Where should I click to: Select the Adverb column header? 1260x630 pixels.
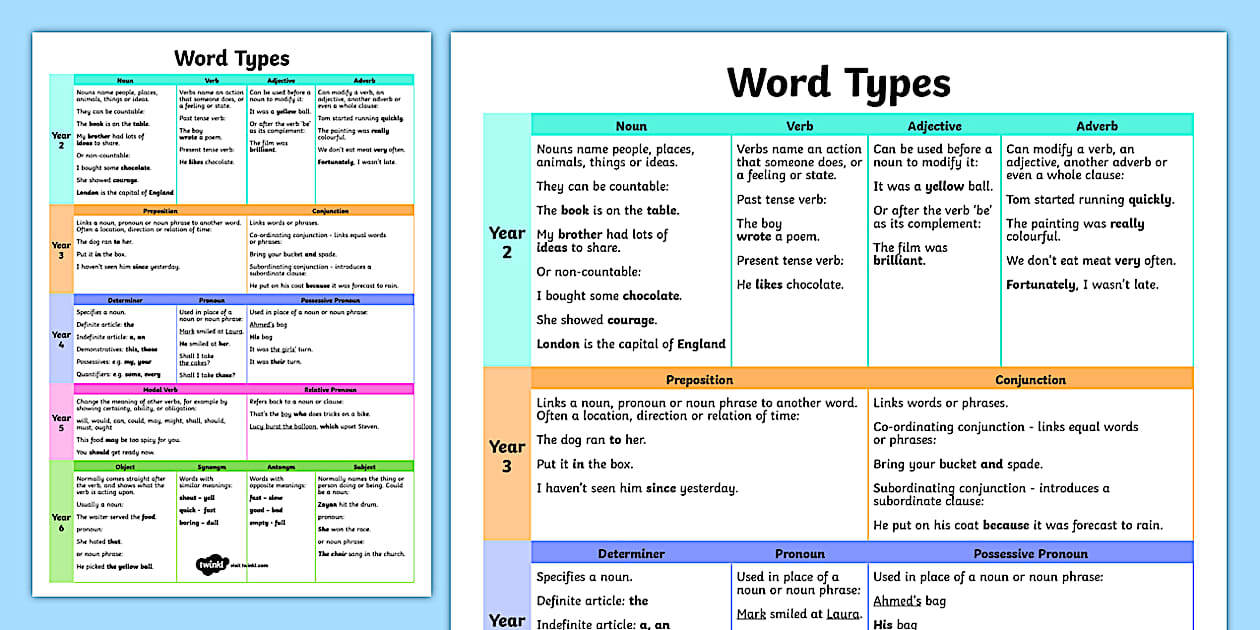[1097, 126]
